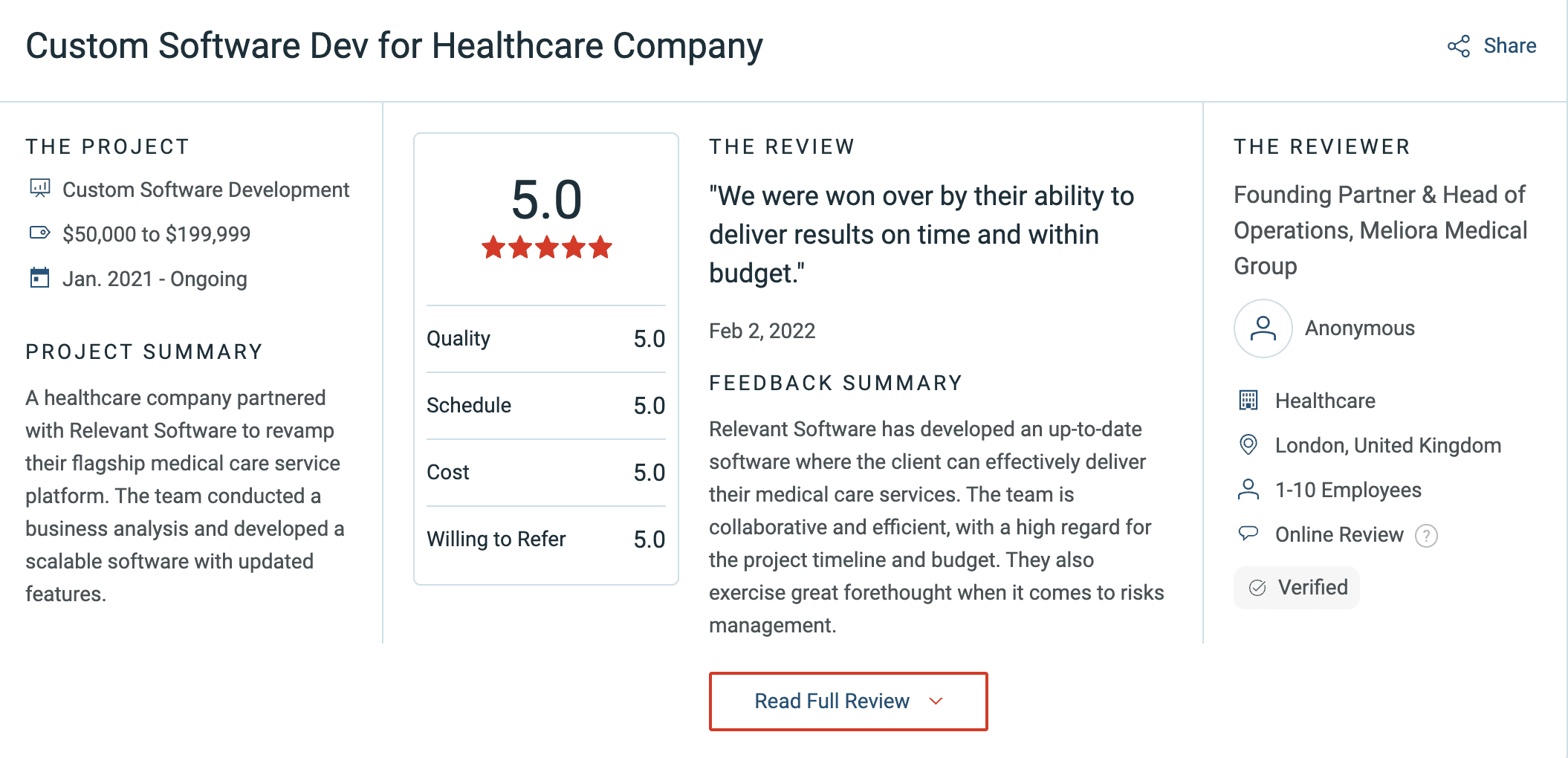Expand the Read Full Review chevron
The height and width of the screenshot is (758, 1568).
point(936,701)
